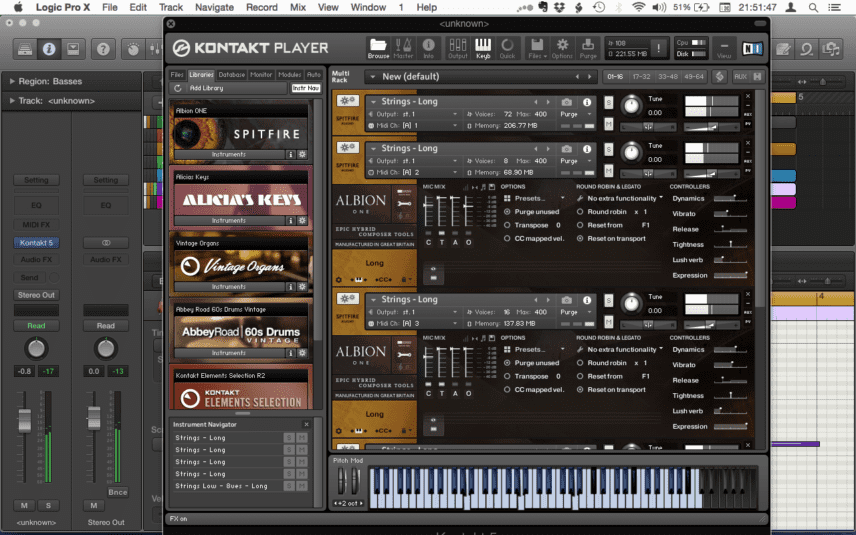Open the Output mixer section
The image size is (856, 535).
(x=457, y=48)
